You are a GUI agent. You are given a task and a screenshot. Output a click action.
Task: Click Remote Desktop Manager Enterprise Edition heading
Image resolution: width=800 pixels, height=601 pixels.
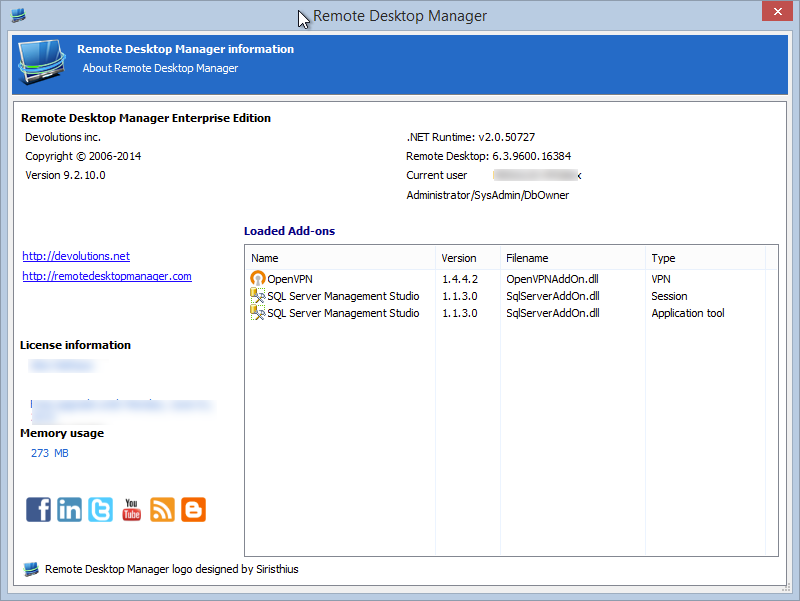pyautogui.click(x=146, y=118)
